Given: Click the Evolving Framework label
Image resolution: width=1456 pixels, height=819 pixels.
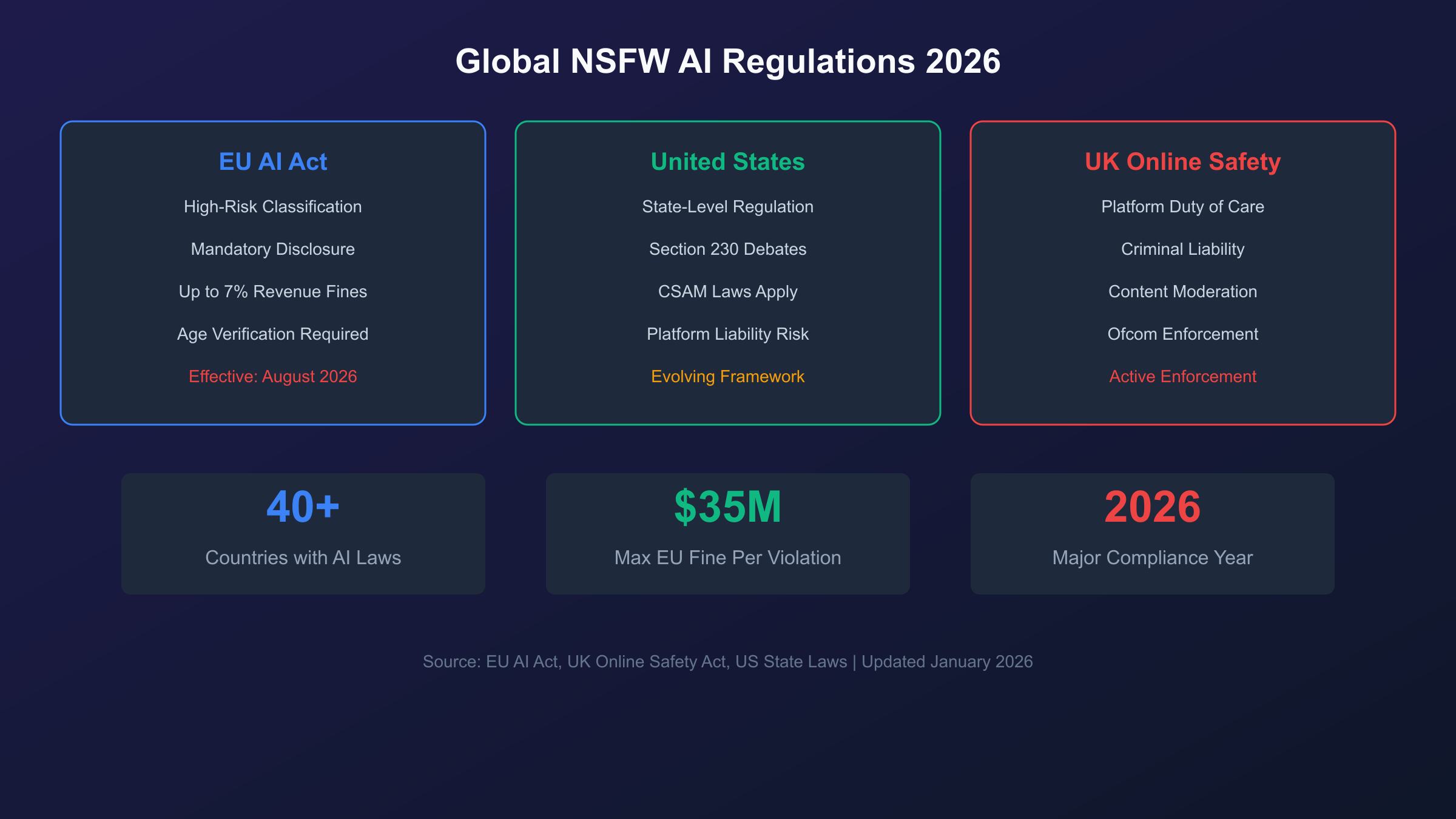Looking at the screenshot, I should click(727, 377).
